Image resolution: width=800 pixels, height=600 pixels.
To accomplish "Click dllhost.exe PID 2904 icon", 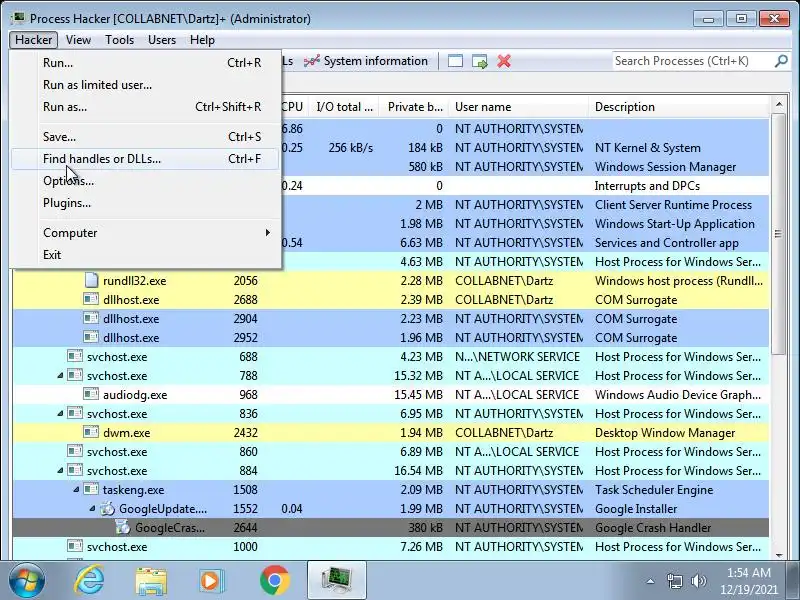I will point(91,318).
